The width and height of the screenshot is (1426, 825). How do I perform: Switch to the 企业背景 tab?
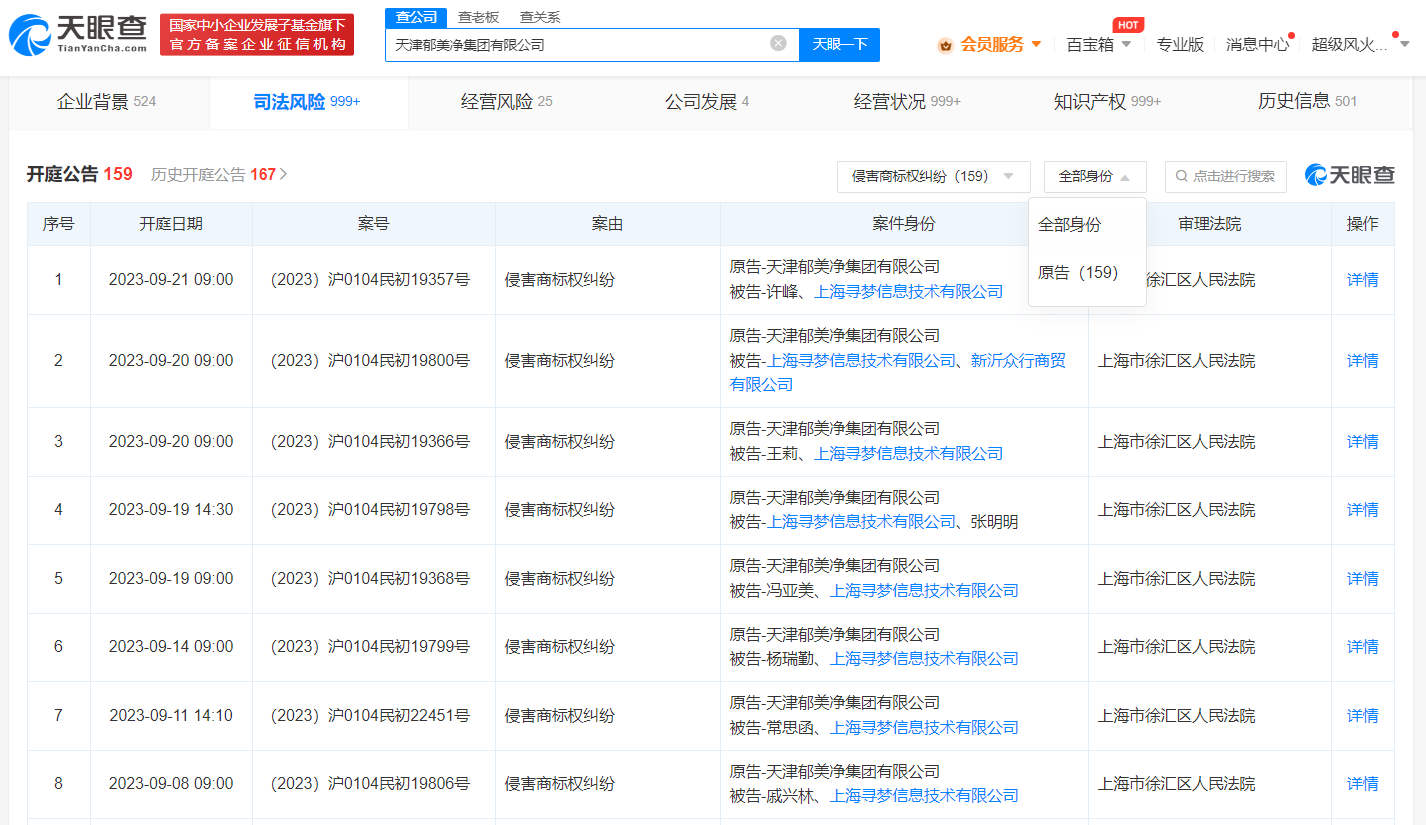click(x=107, y=101)
